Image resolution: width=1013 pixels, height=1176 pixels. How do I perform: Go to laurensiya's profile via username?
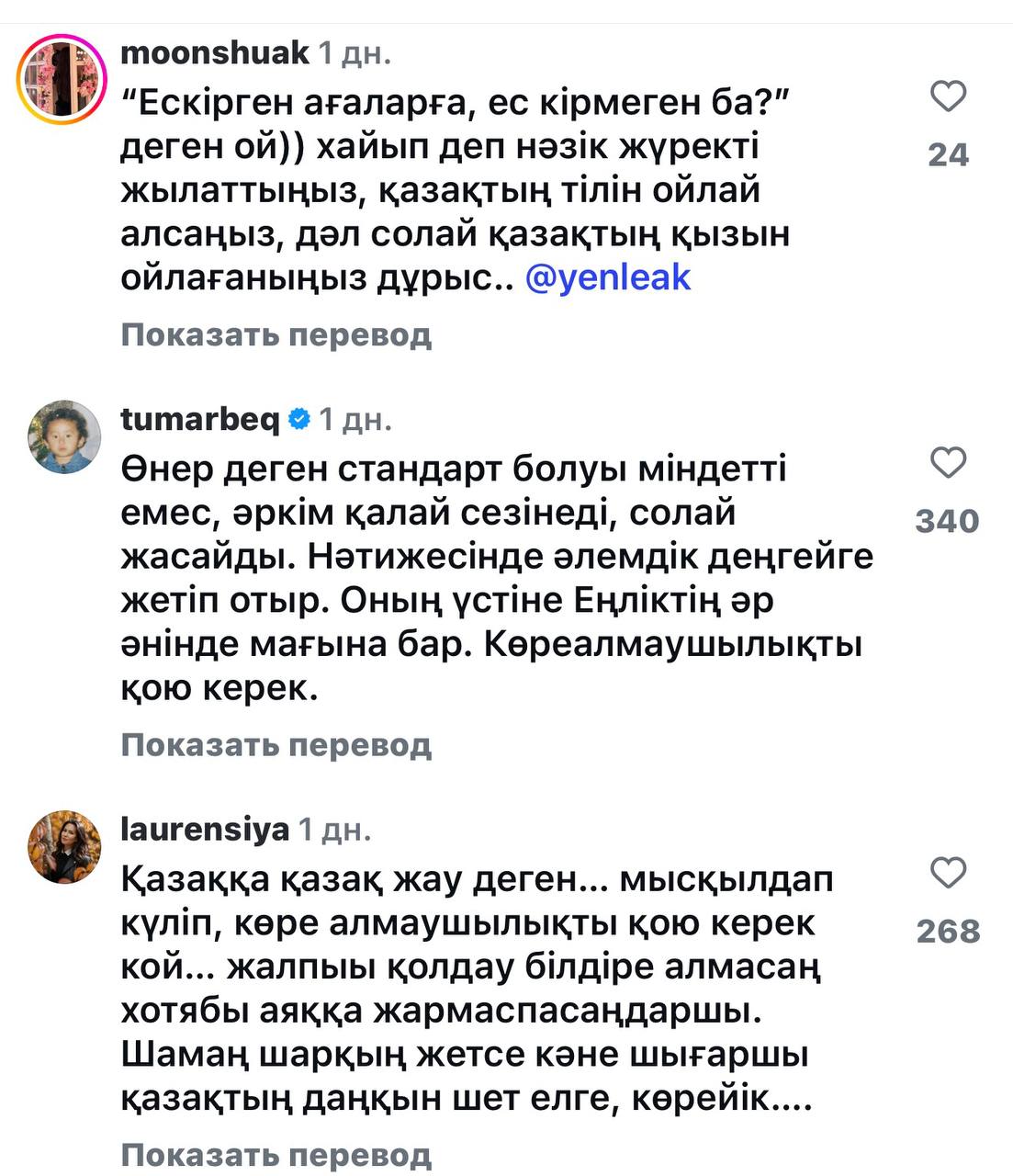205,830
